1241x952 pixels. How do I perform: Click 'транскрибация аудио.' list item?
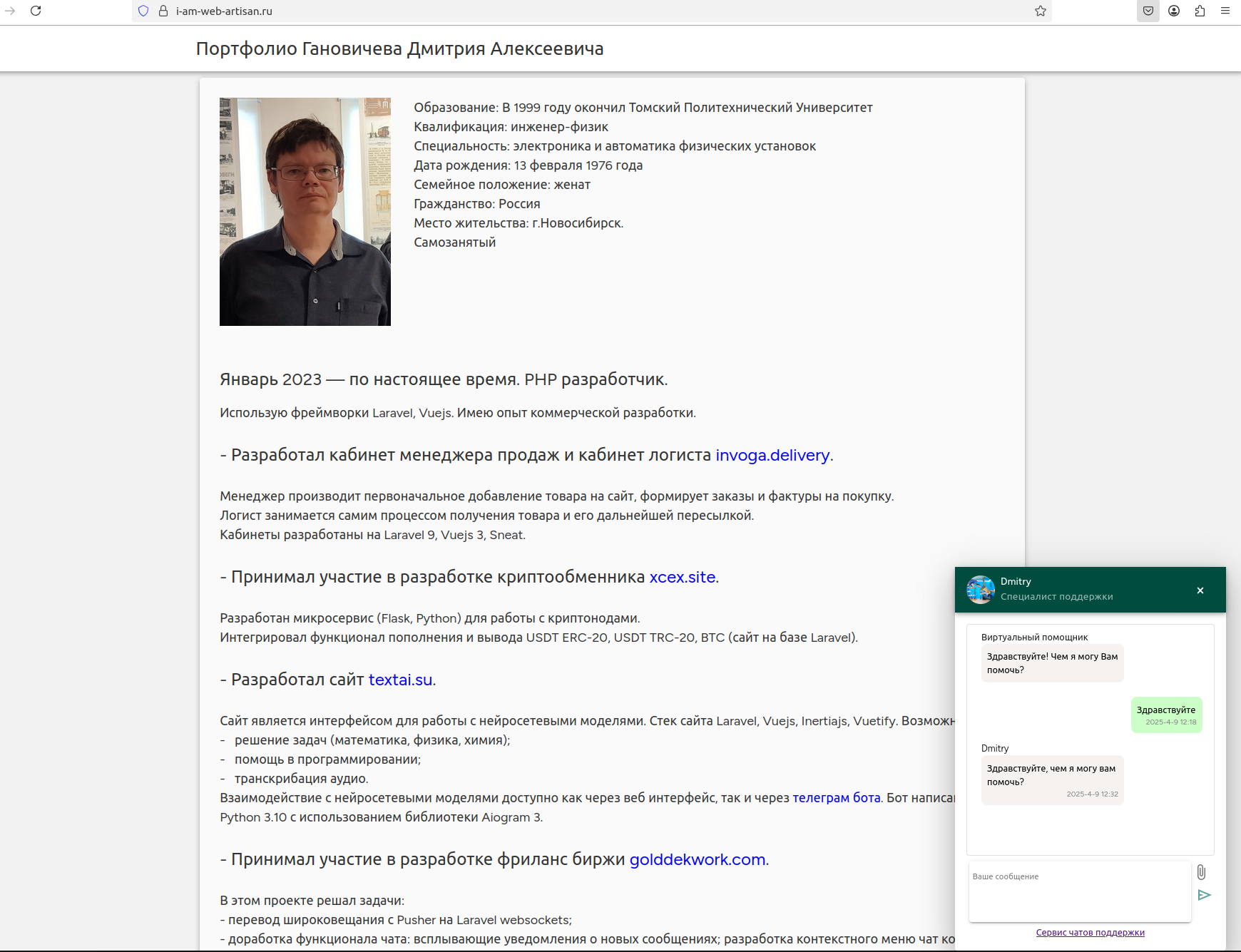coord(302,779)
